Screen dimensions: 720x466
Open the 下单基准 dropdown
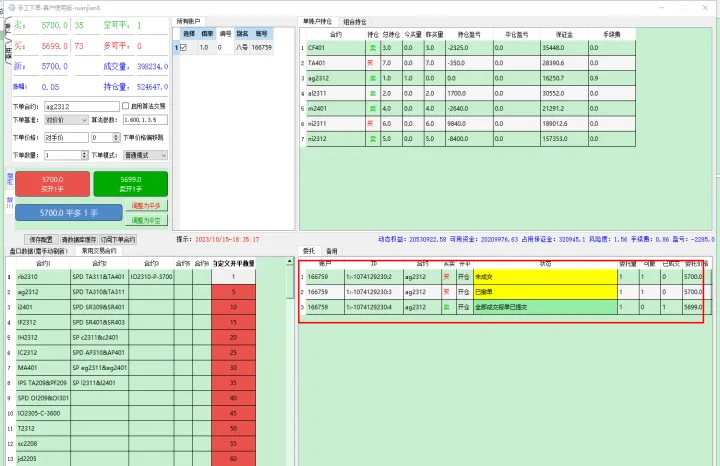(67, 119)
